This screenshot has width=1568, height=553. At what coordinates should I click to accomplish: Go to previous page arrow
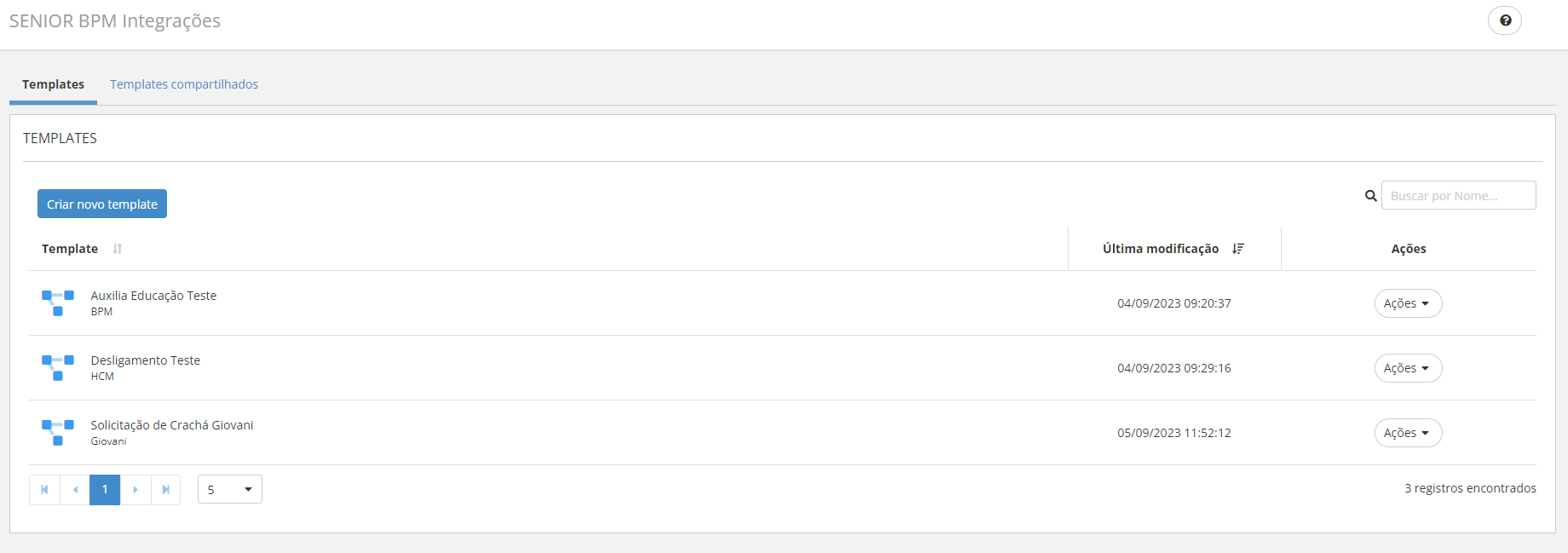pos(75,490)
